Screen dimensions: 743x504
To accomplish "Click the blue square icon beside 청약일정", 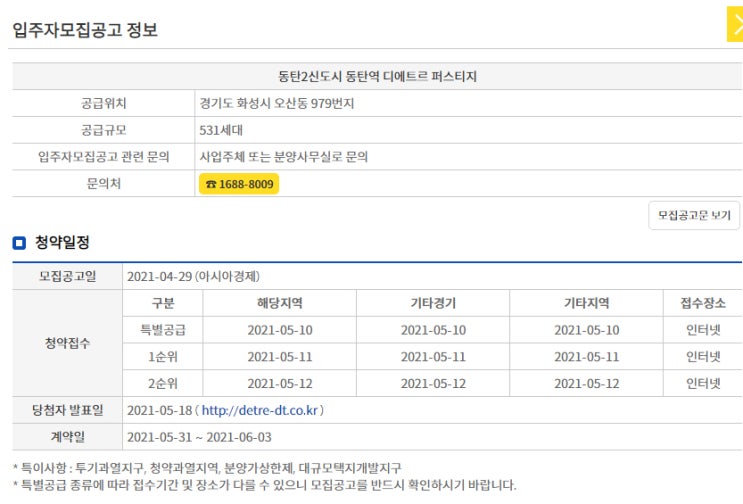I will pyautogui.click(x=19, y=243).
